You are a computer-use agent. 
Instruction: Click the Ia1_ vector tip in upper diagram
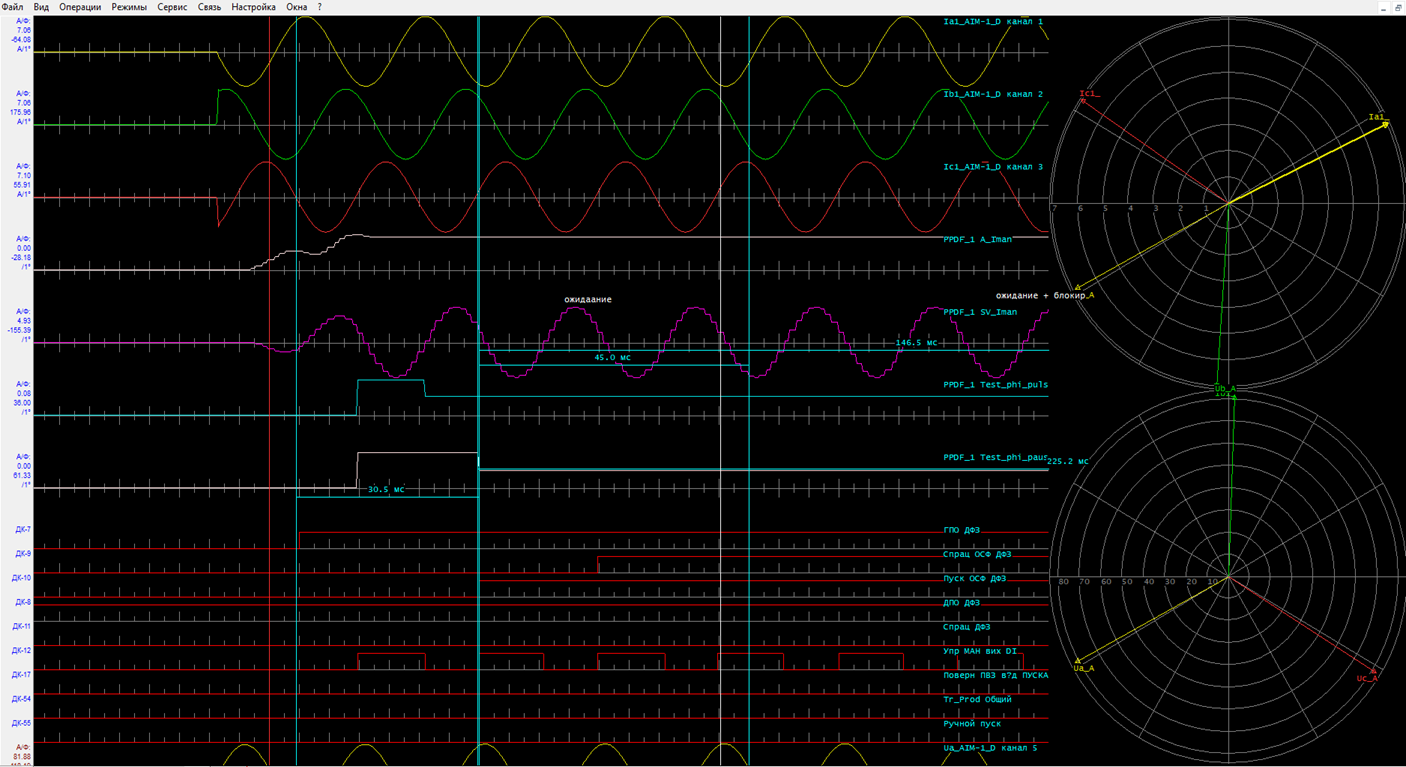tap(1385, 124)
